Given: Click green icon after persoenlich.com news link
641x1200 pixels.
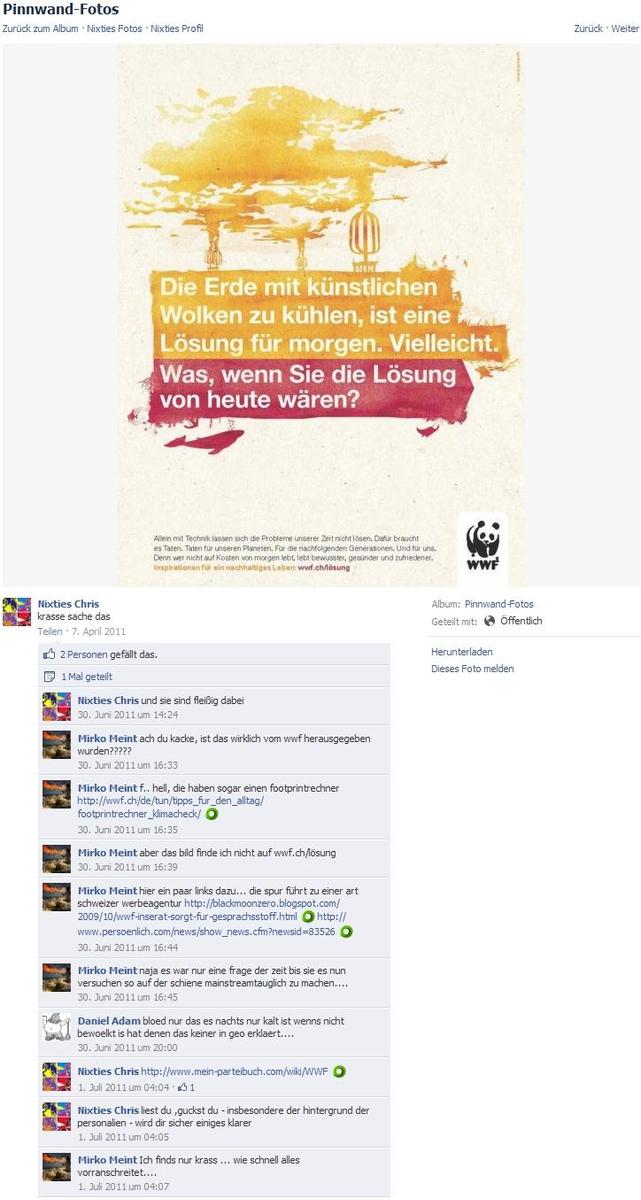Looking at the screenshot, I should (346, 931).
